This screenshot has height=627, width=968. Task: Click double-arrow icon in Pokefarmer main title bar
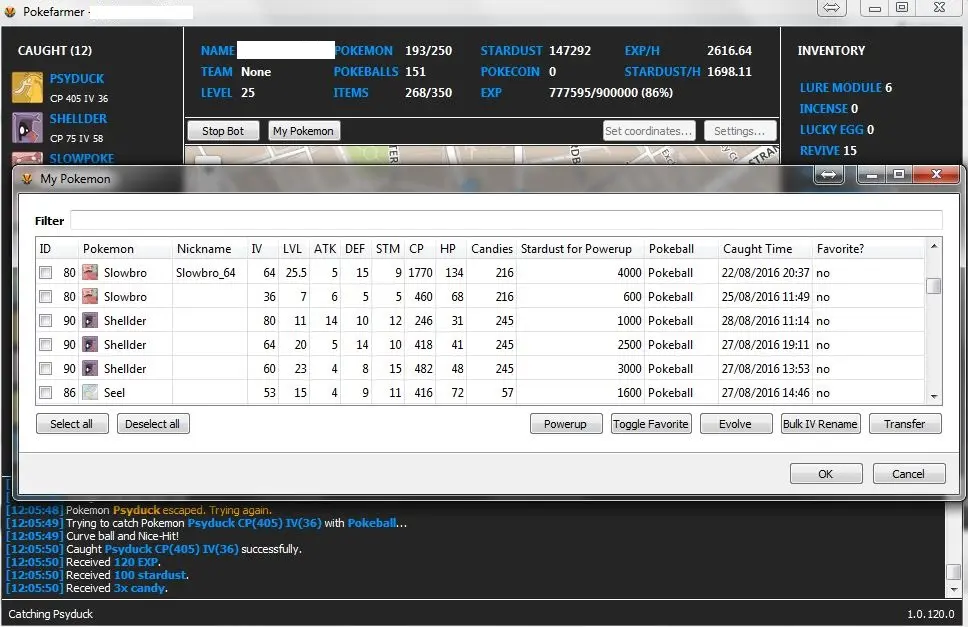(x=832, y=8)
